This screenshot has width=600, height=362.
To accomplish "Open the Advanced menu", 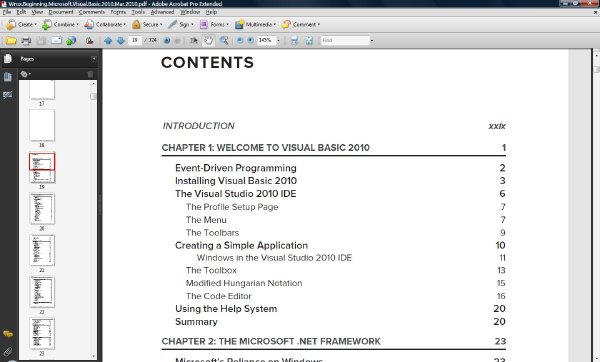I will (x=162, y=12).
